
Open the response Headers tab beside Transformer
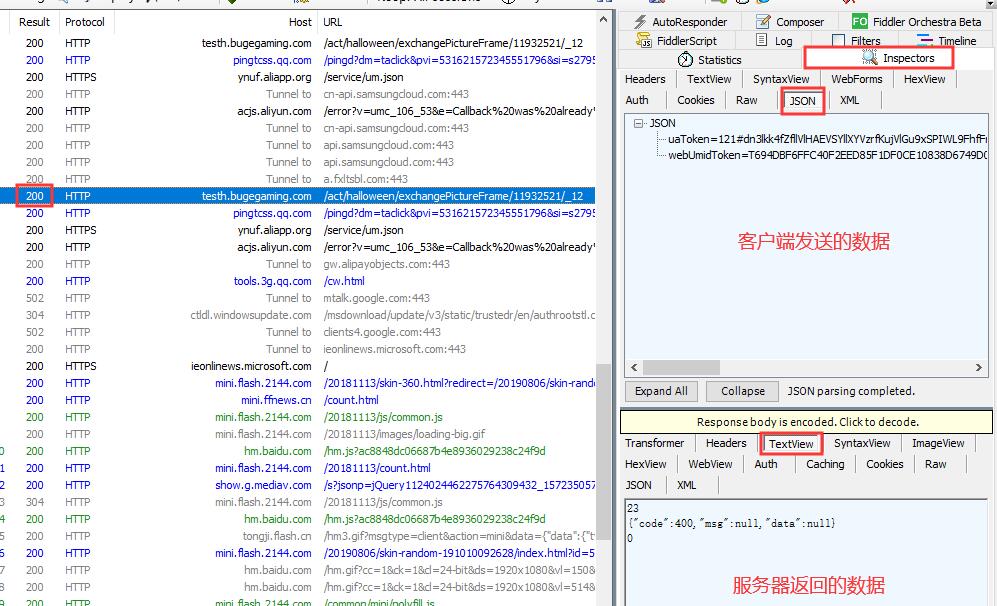click(x=725, y=443)
